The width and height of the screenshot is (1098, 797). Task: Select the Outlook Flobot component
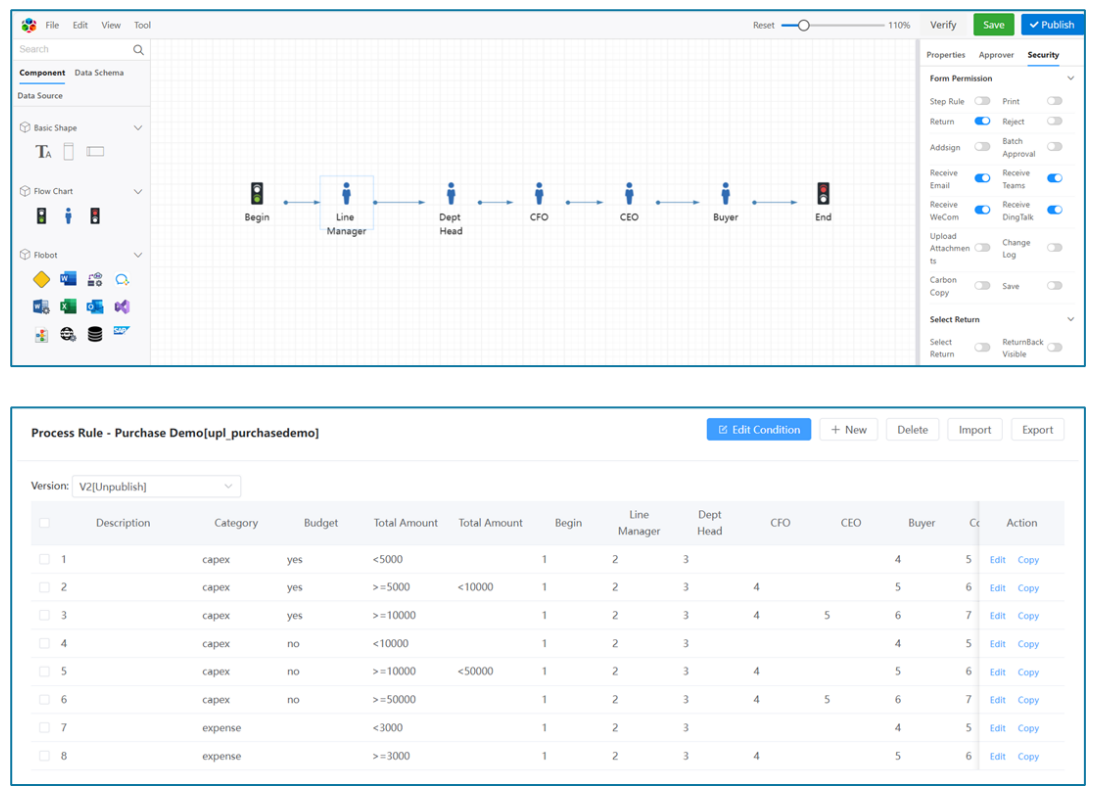click(95, 307)
